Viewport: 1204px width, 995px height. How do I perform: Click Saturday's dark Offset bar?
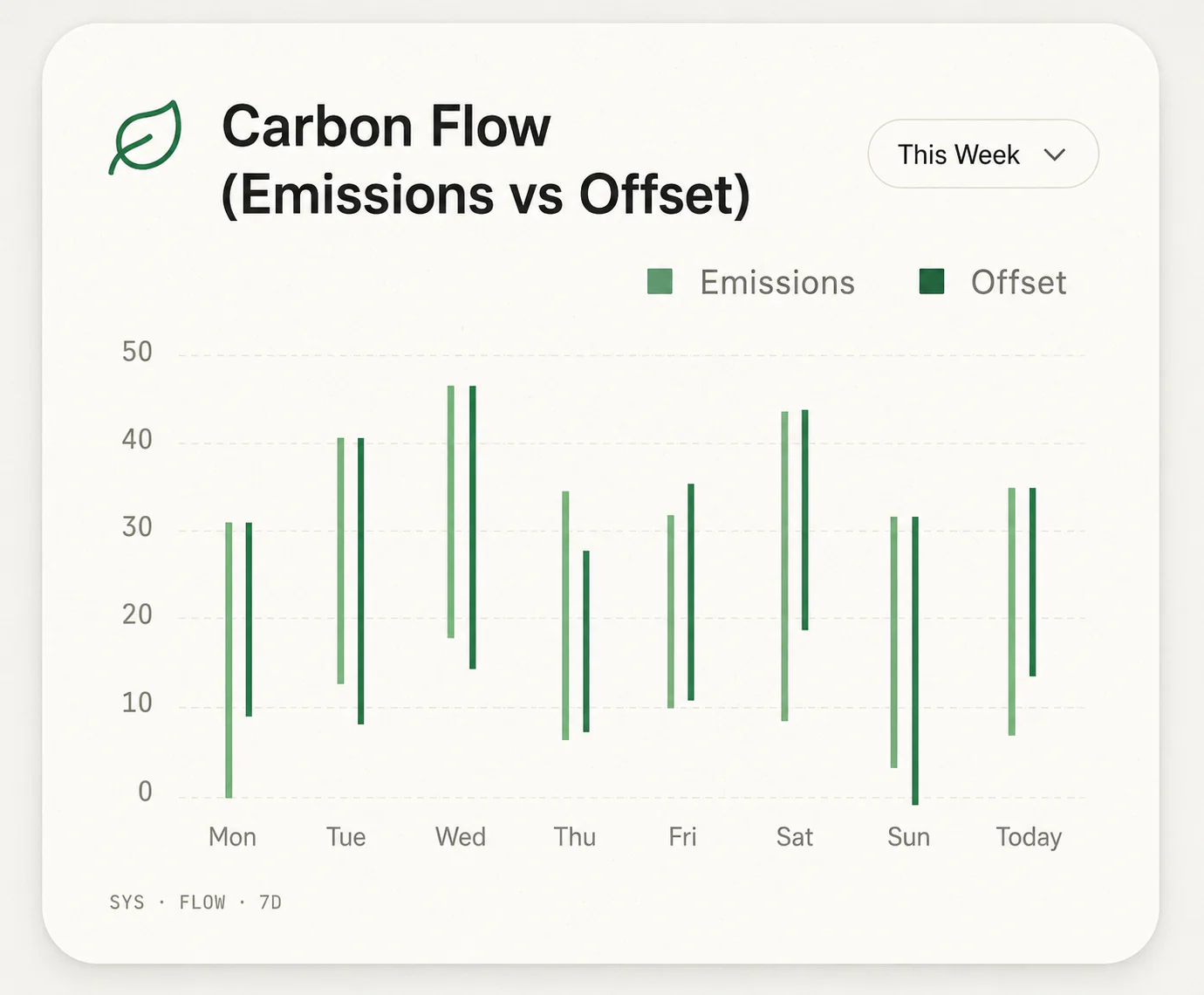click(x=805, y=519)
